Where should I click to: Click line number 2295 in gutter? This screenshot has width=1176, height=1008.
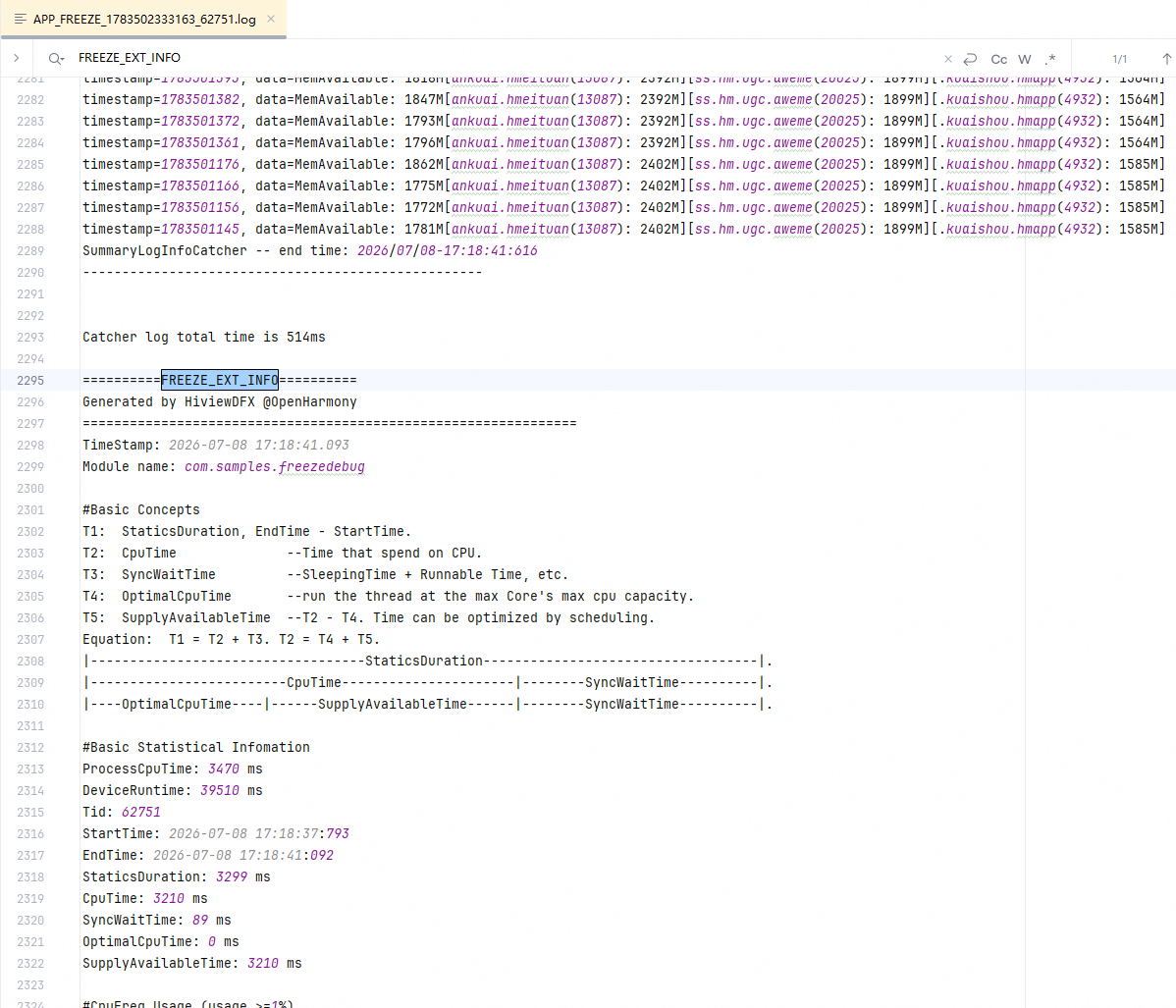pos(30,380)
